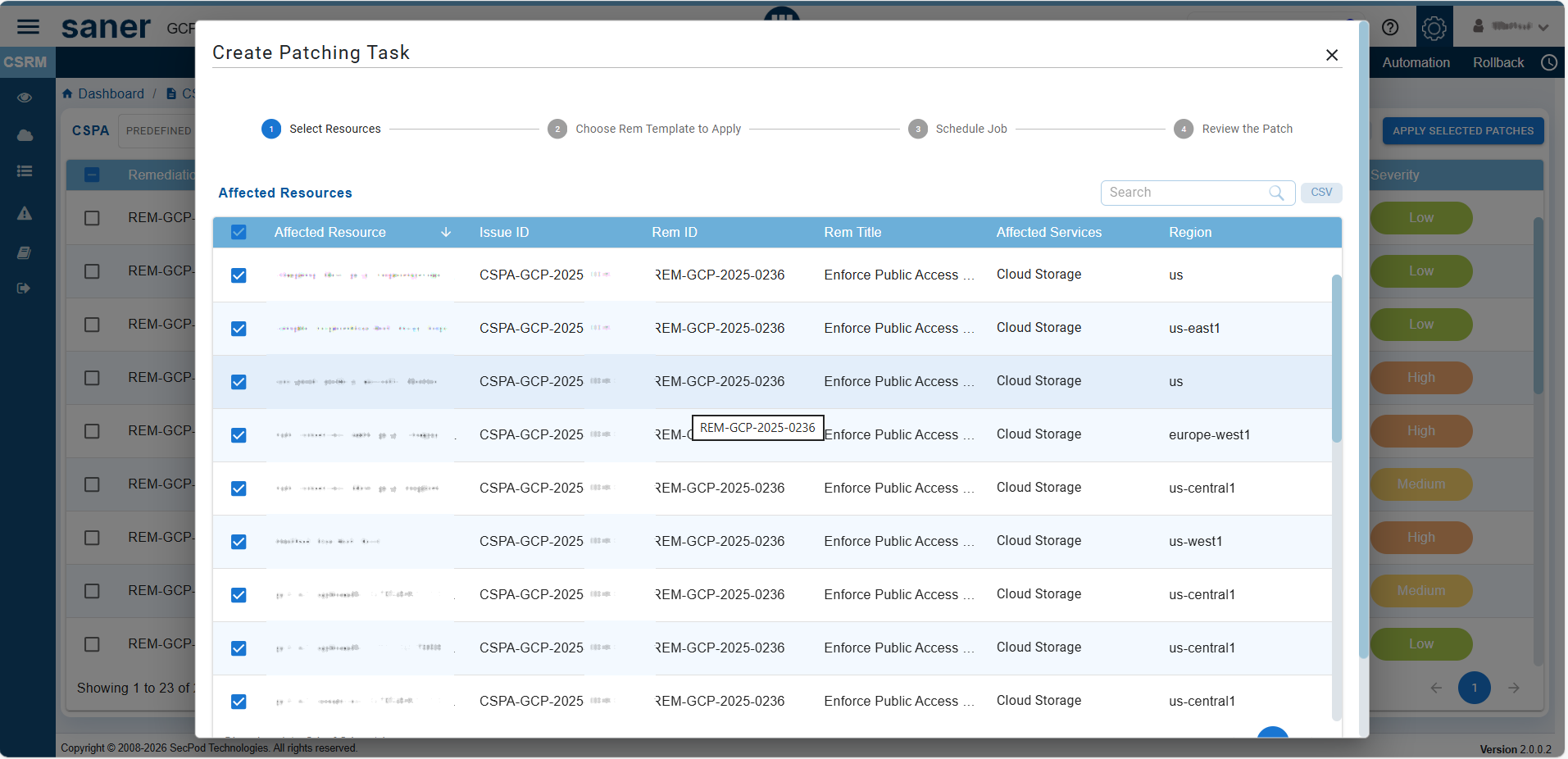The image size is (1568, 759).
Task: Click the search magnifier icon
Action: (x=1276, y=193)
